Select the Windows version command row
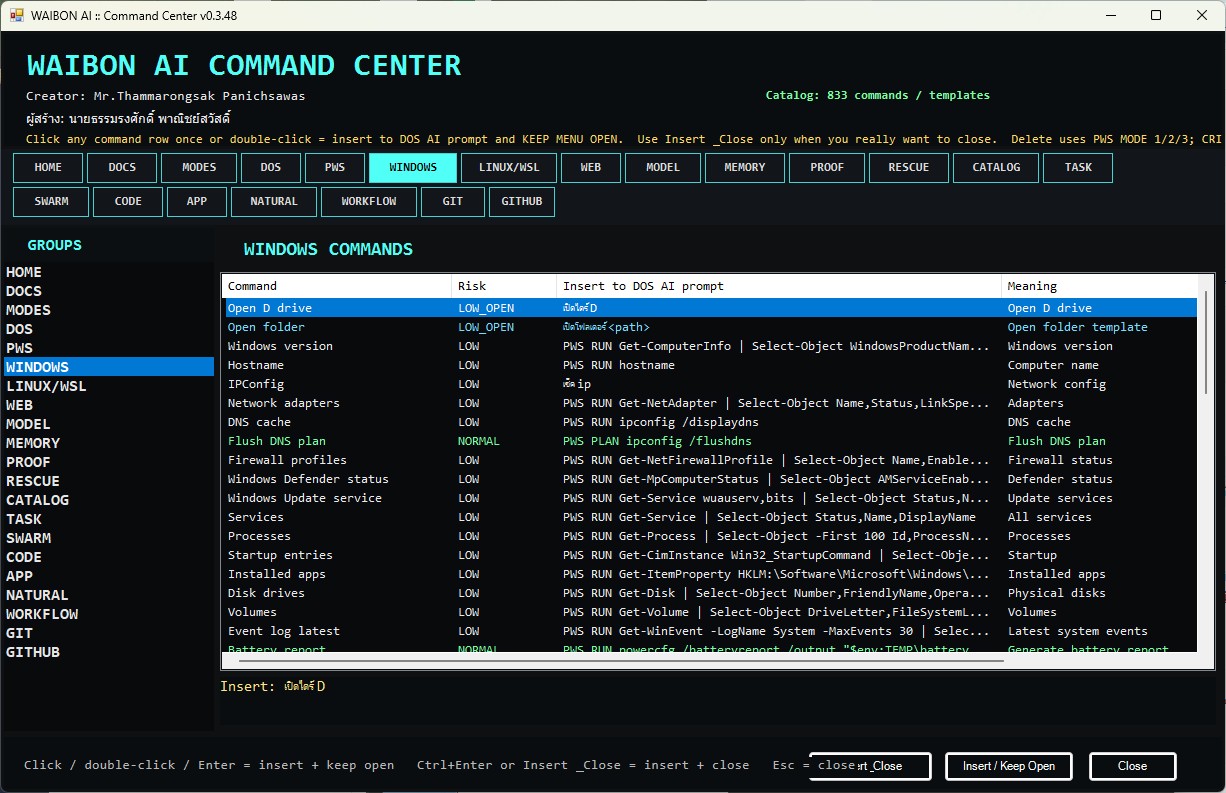The width and height of the screenshot is (1226, 793). 710,346
